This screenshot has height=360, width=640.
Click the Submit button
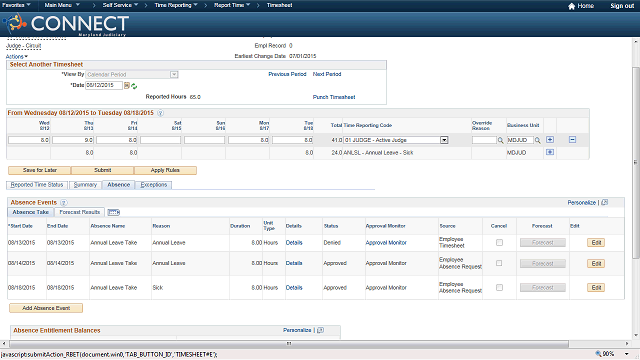102,170
